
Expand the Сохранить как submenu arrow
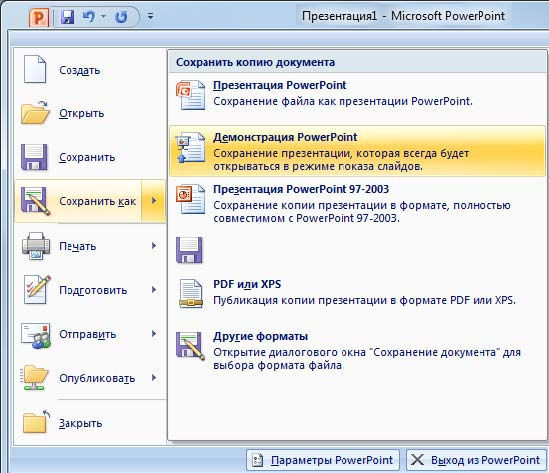pos(153,201)
